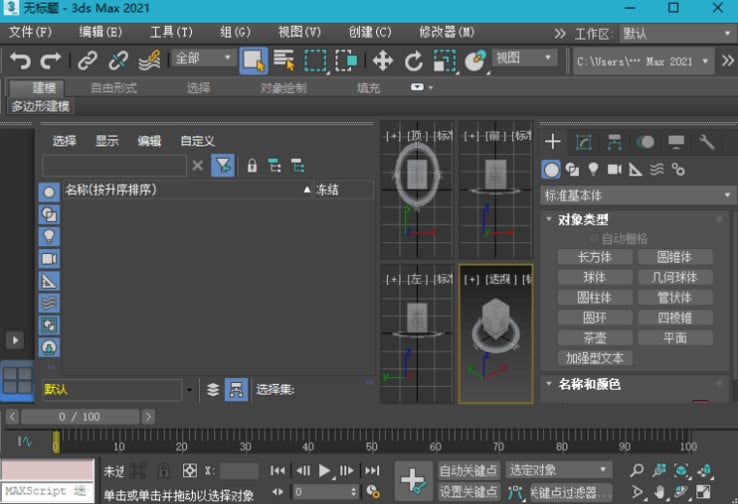
Task: Open the Utilities wrench panel tab
Action: (x=707, y=142)
